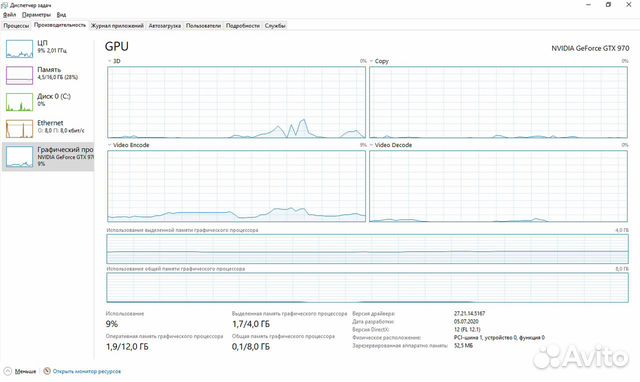
Task: Switch to the Процессы tab
Action: point(16,26)
